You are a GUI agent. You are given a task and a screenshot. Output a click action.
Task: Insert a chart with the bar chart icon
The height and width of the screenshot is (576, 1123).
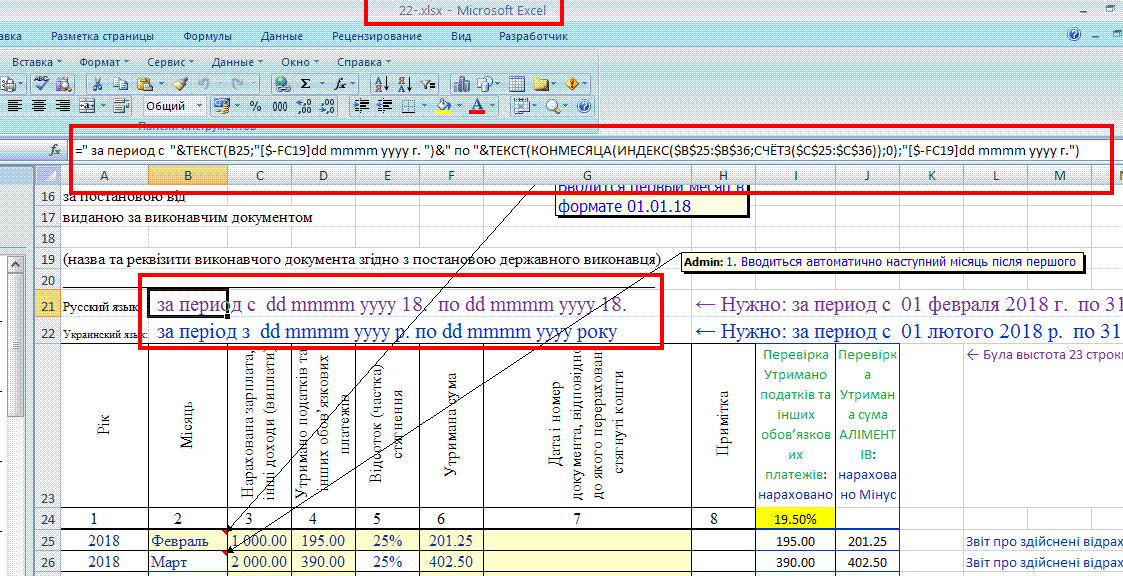pos(462,84)
